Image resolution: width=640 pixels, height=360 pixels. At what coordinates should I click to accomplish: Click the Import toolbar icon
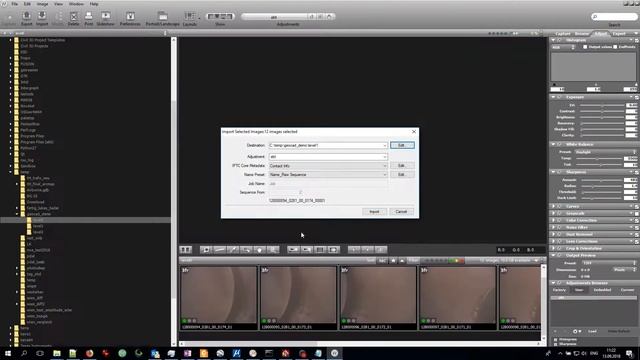click(42, 16)
